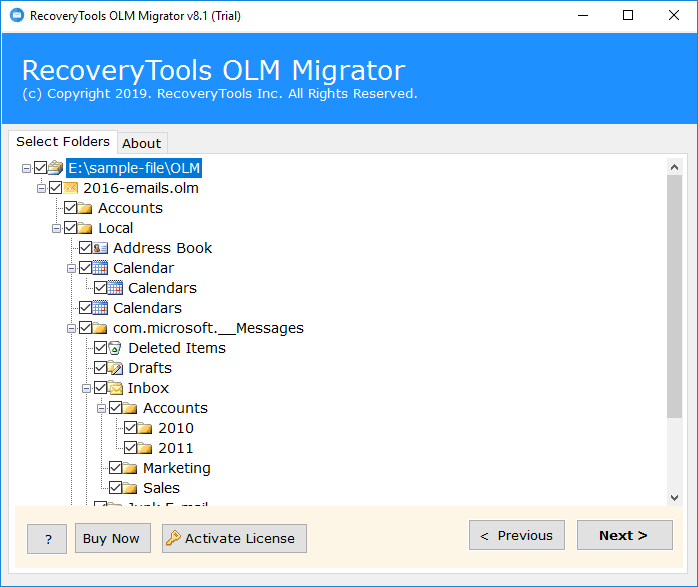The image size is (698, 587).
Task: Minimize the OLM Migrator window
Action: pyautogui.click(x=583, y=16)
